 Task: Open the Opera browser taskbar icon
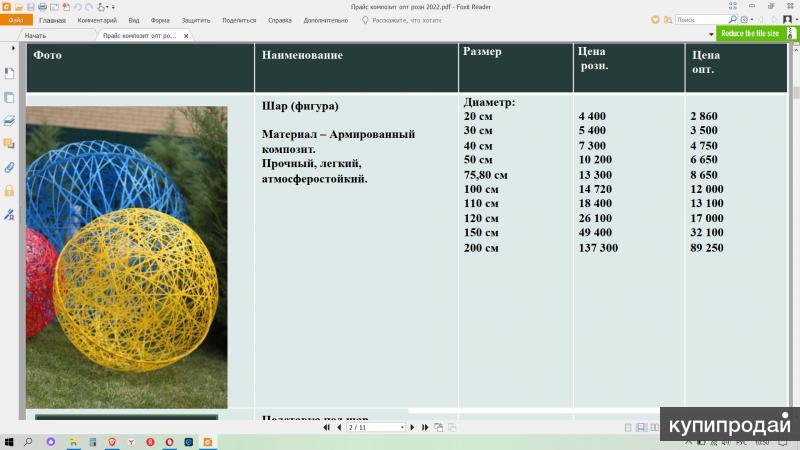pyautogui.click(x=169, y=442)
